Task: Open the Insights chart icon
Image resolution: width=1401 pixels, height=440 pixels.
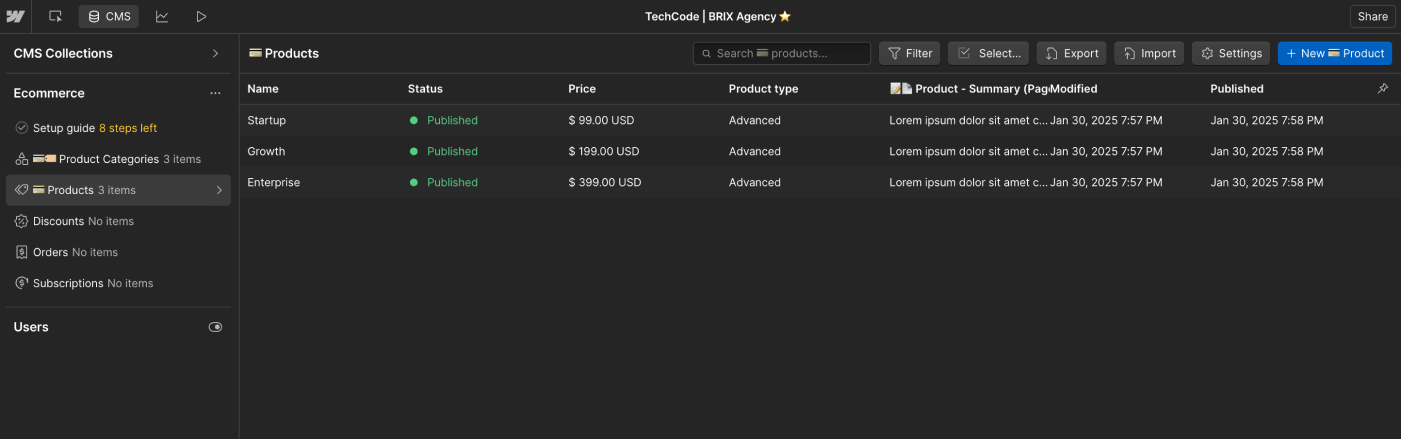Action: (162, 16)
